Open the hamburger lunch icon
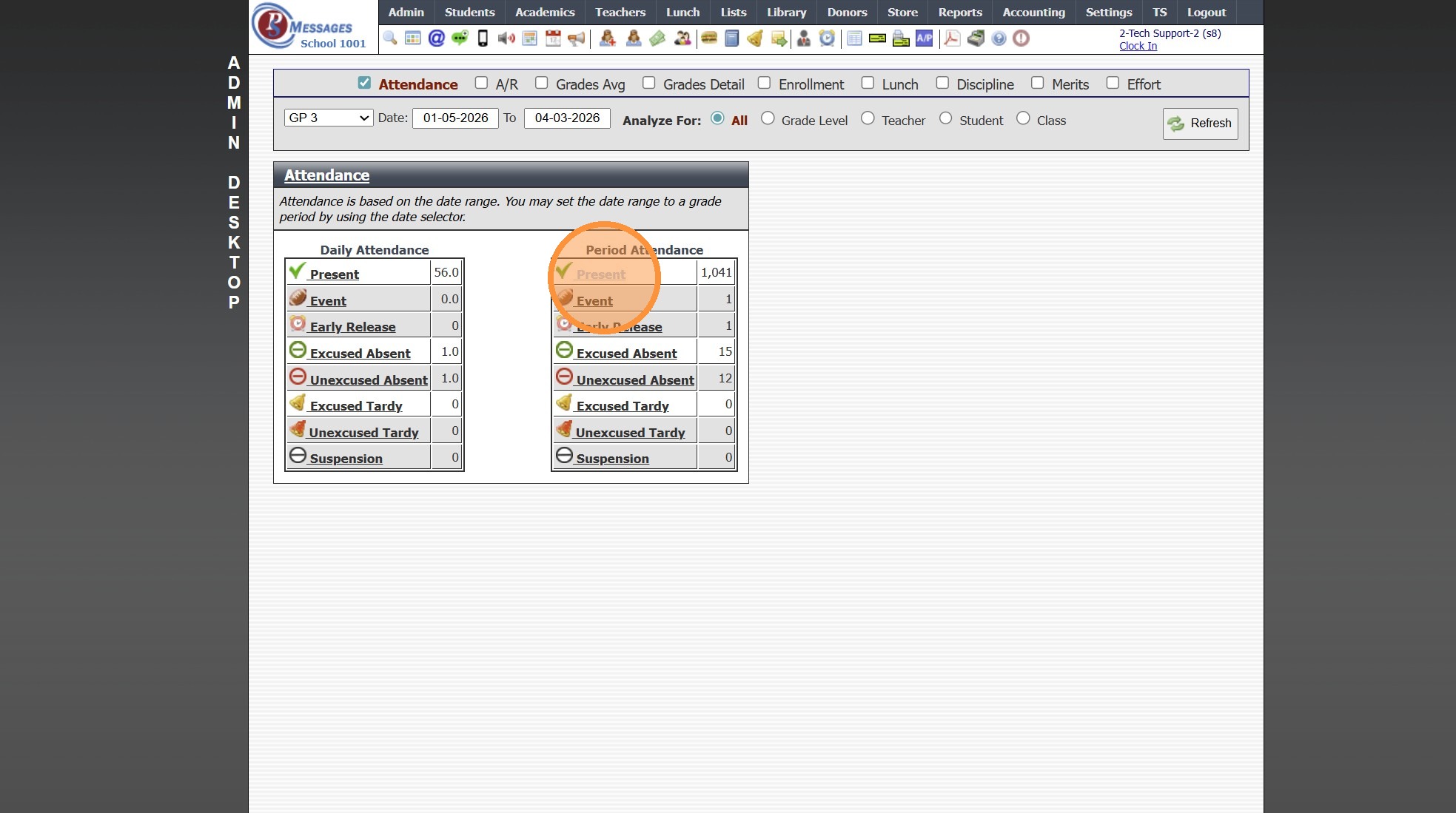Image resolution: width=1456 pixels, height=813 pixels. tap(709, 38)
